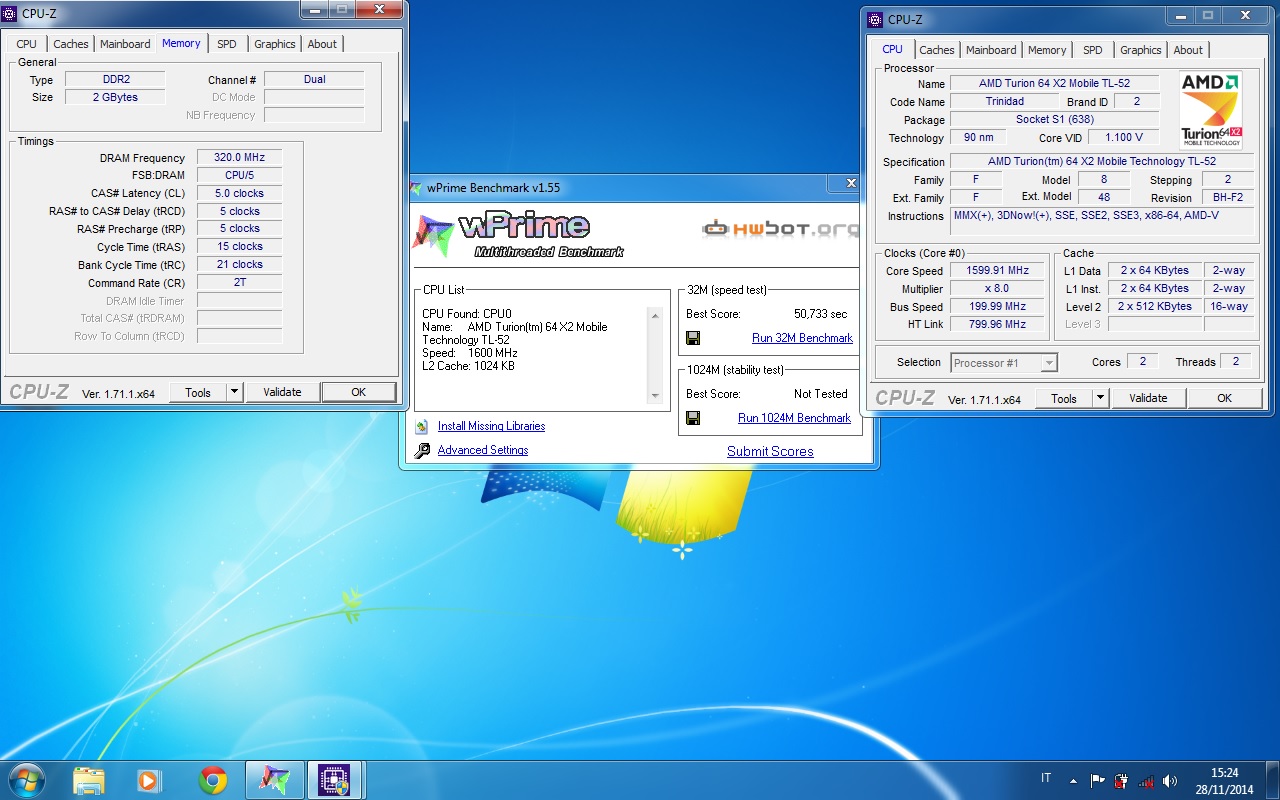1280x800 pixels.
Task: Open Mainboard tab in left CPU-Z window
Action: pyautogui.click(x=125, y=44)
